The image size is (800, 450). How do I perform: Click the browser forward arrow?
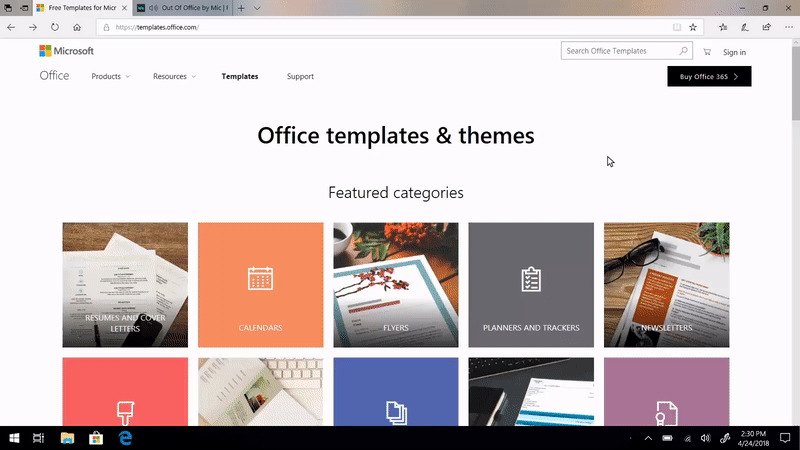coord(33,27)
